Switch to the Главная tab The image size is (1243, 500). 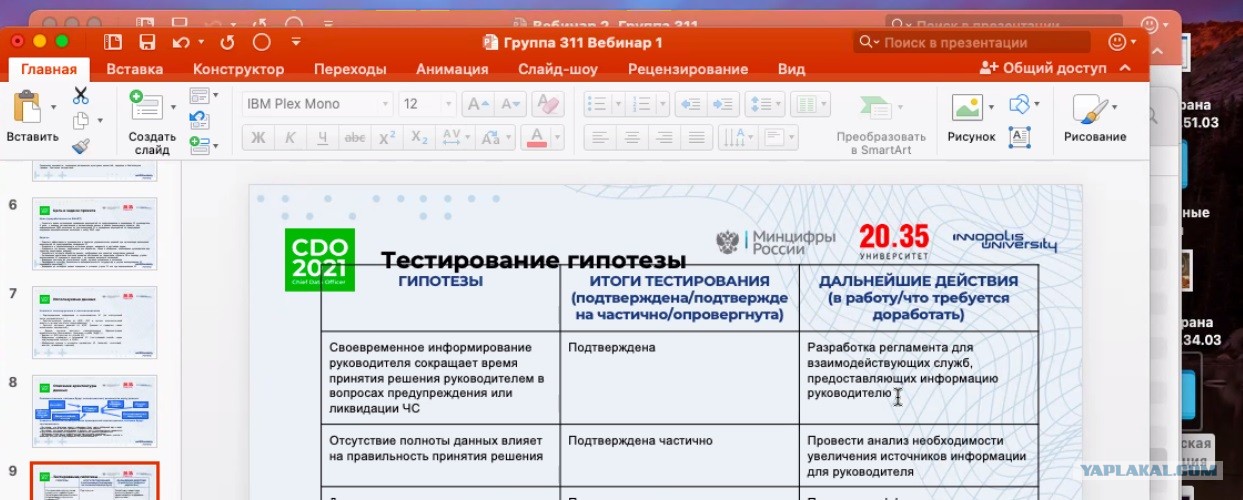point(49,69)
